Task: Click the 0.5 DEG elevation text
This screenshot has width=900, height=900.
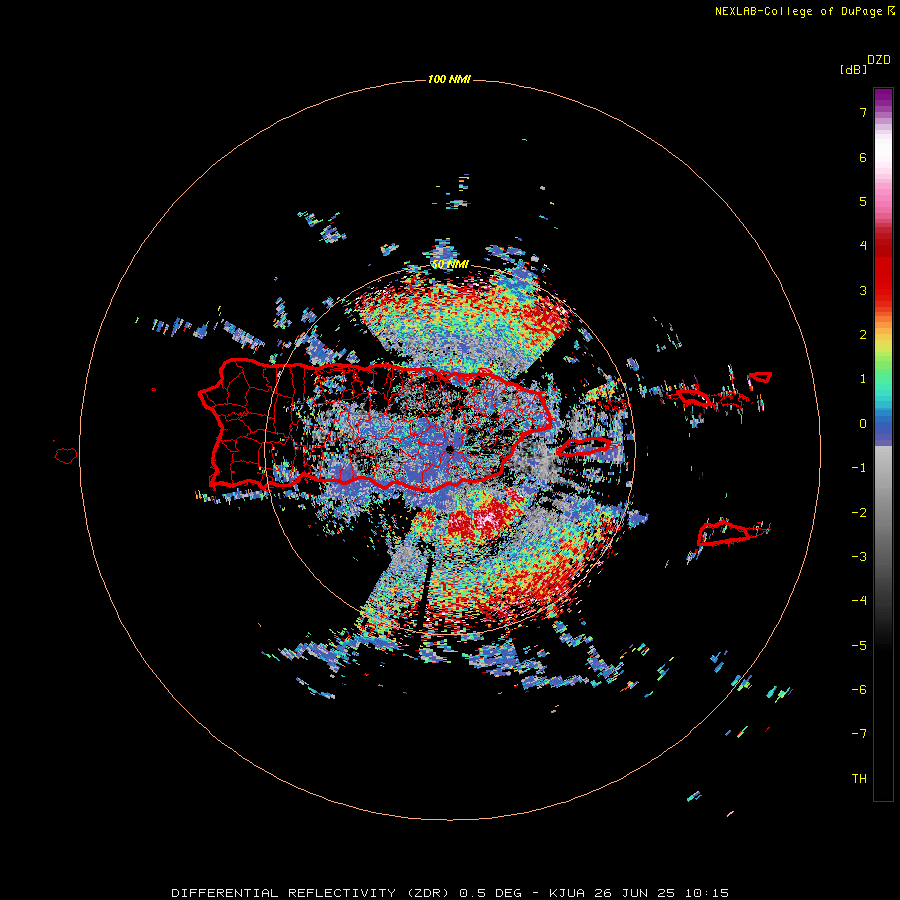Action: (491, 893)
